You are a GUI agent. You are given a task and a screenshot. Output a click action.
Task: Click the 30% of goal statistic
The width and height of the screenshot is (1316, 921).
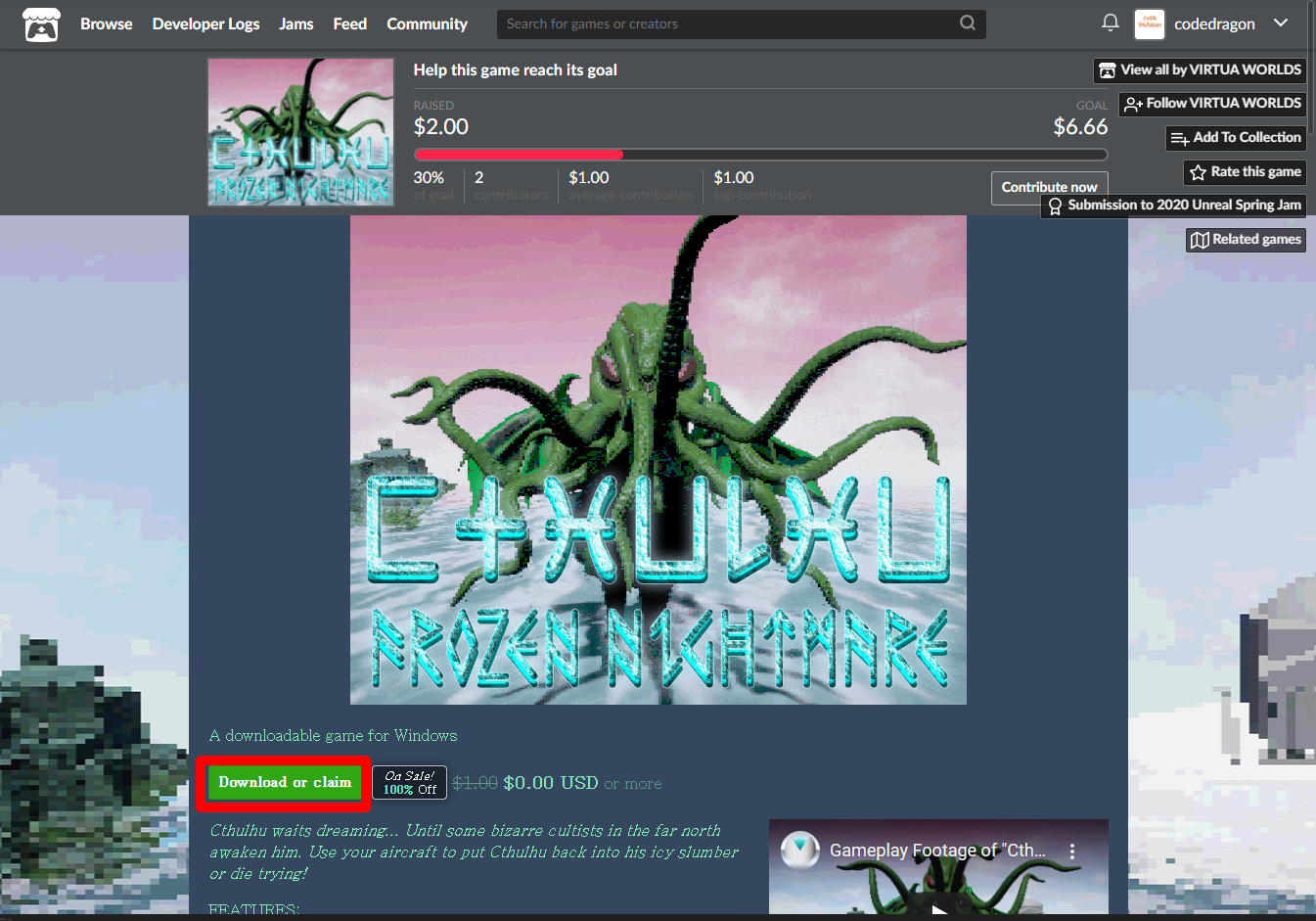click(x=433, y=185)
